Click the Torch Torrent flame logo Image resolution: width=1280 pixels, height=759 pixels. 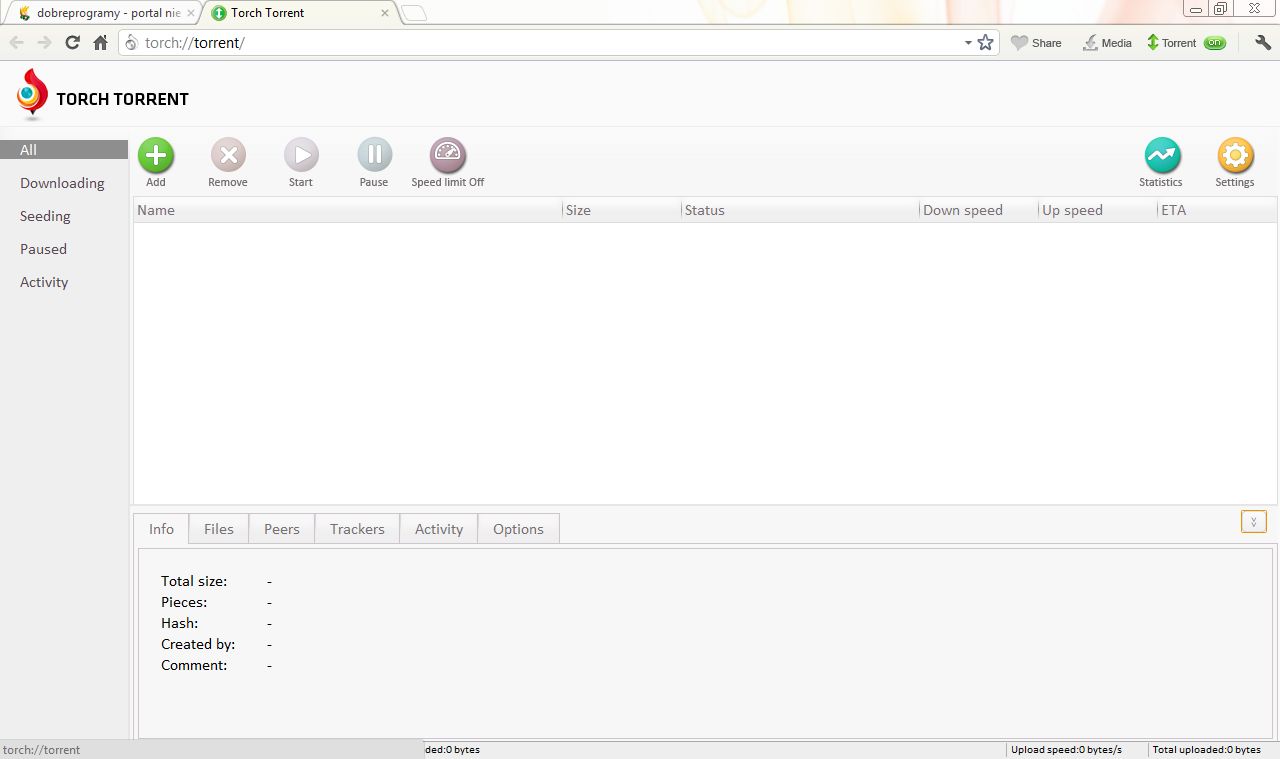[32, 94]
